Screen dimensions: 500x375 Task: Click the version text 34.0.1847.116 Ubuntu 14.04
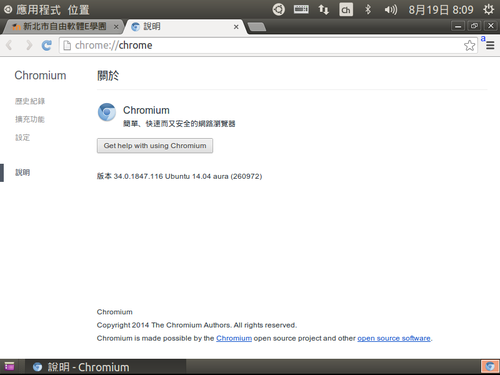coord(179,176)
